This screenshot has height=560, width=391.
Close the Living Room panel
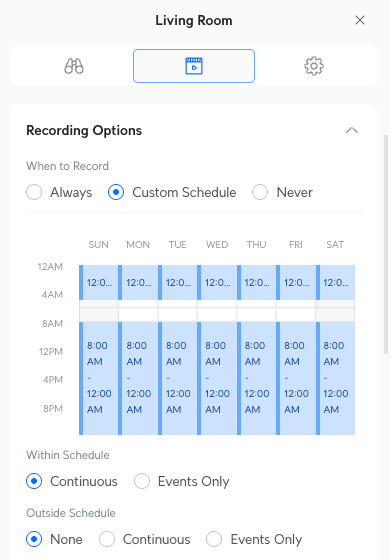pos(360,20)
